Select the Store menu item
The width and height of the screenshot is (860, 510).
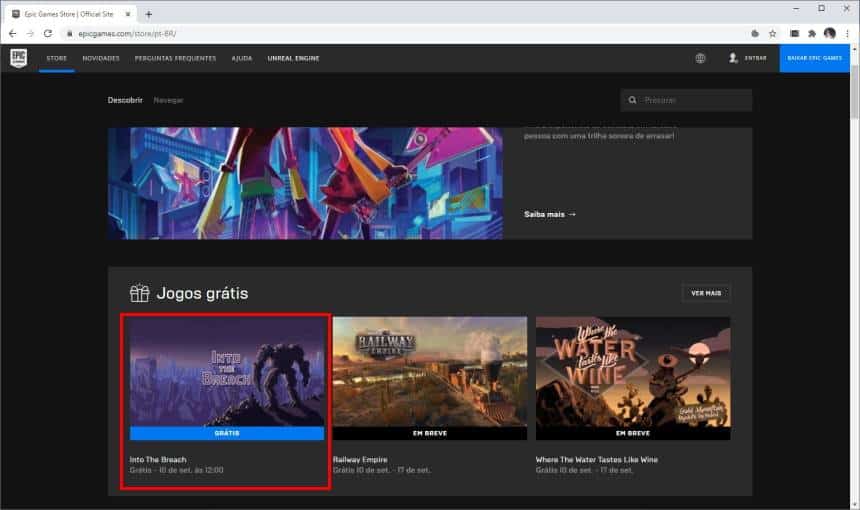click(x=56, y=58)
